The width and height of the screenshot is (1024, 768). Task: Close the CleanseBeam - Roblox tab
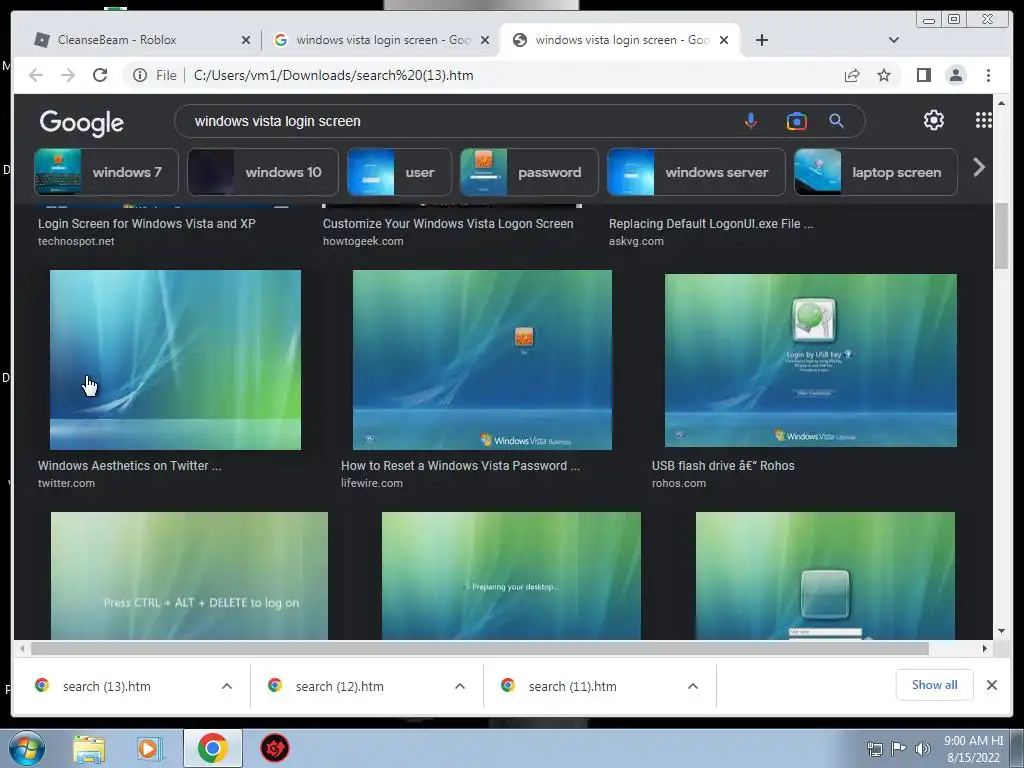[246, 40]
